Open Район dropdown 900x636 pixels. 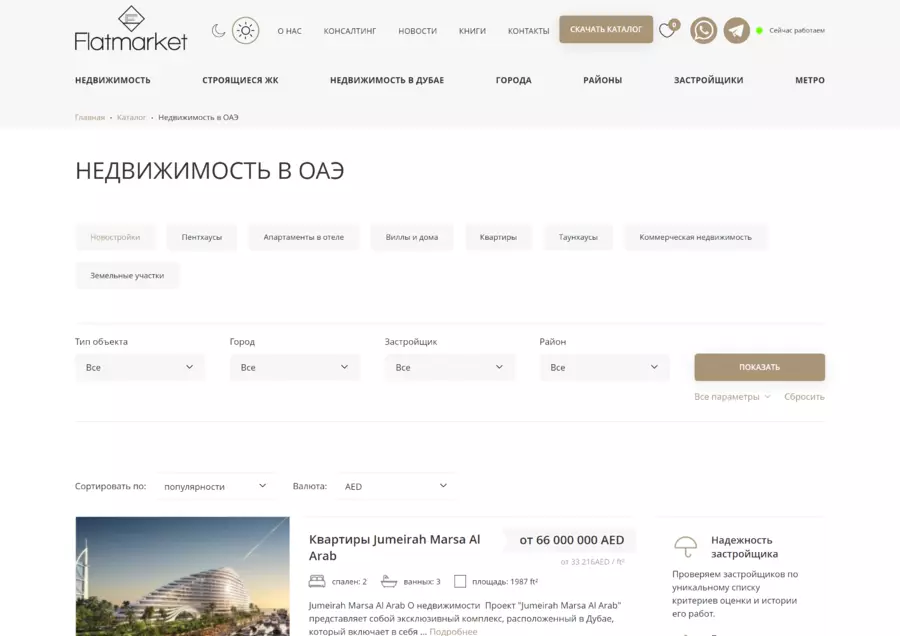tap(604, 367)
